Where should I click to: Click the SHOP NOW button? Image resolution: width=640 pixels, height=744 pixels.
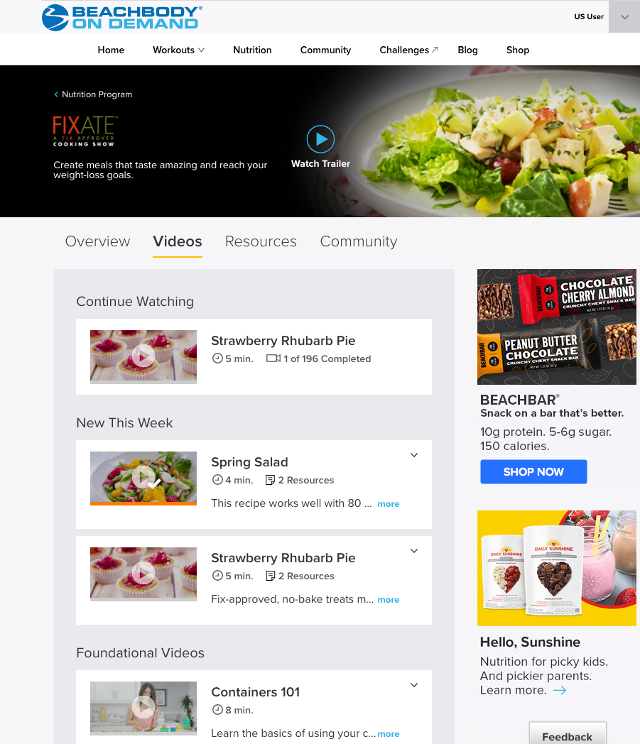tap(533, 472)
